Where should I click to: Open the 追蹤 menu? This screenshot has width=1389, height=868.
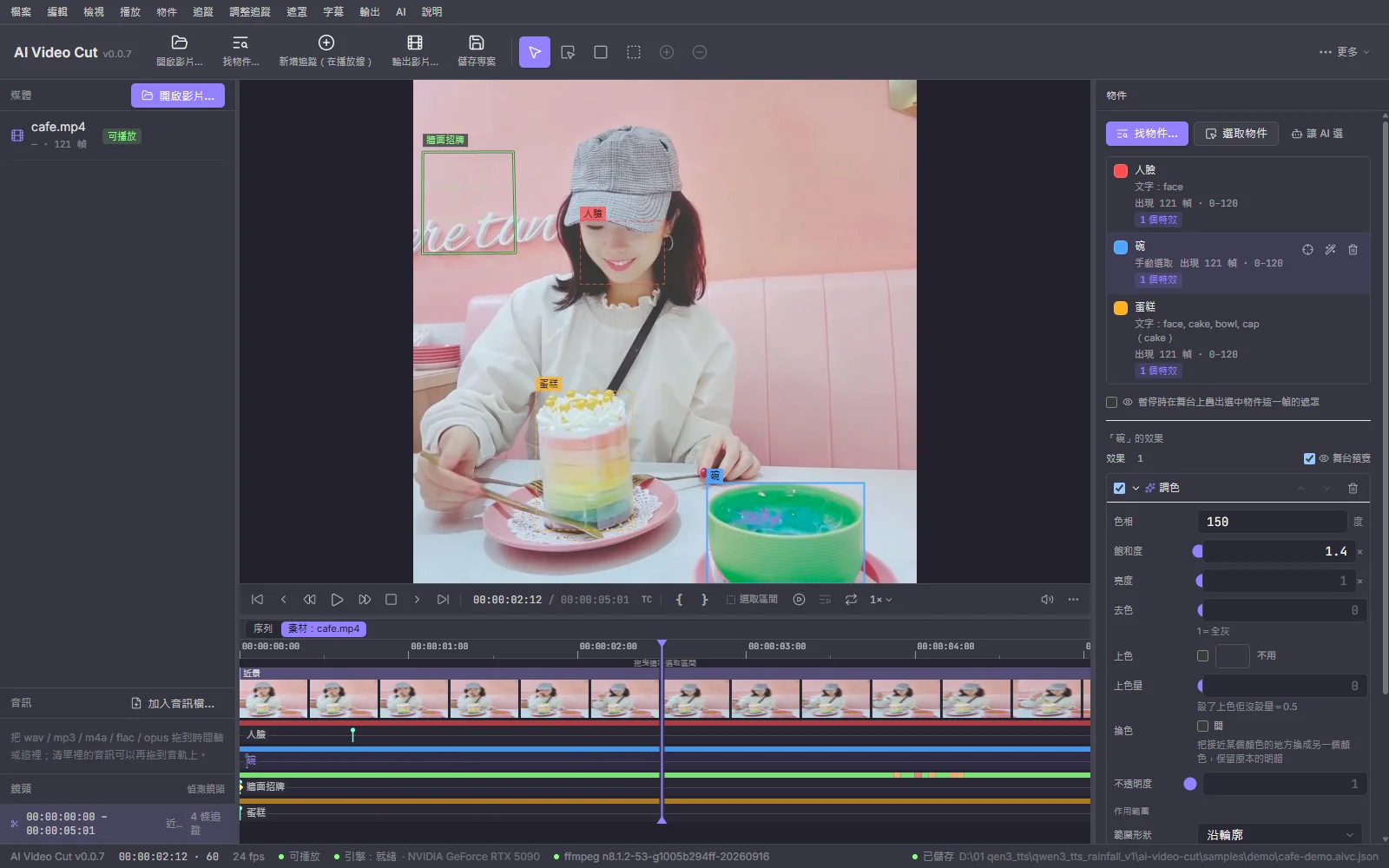203,12
